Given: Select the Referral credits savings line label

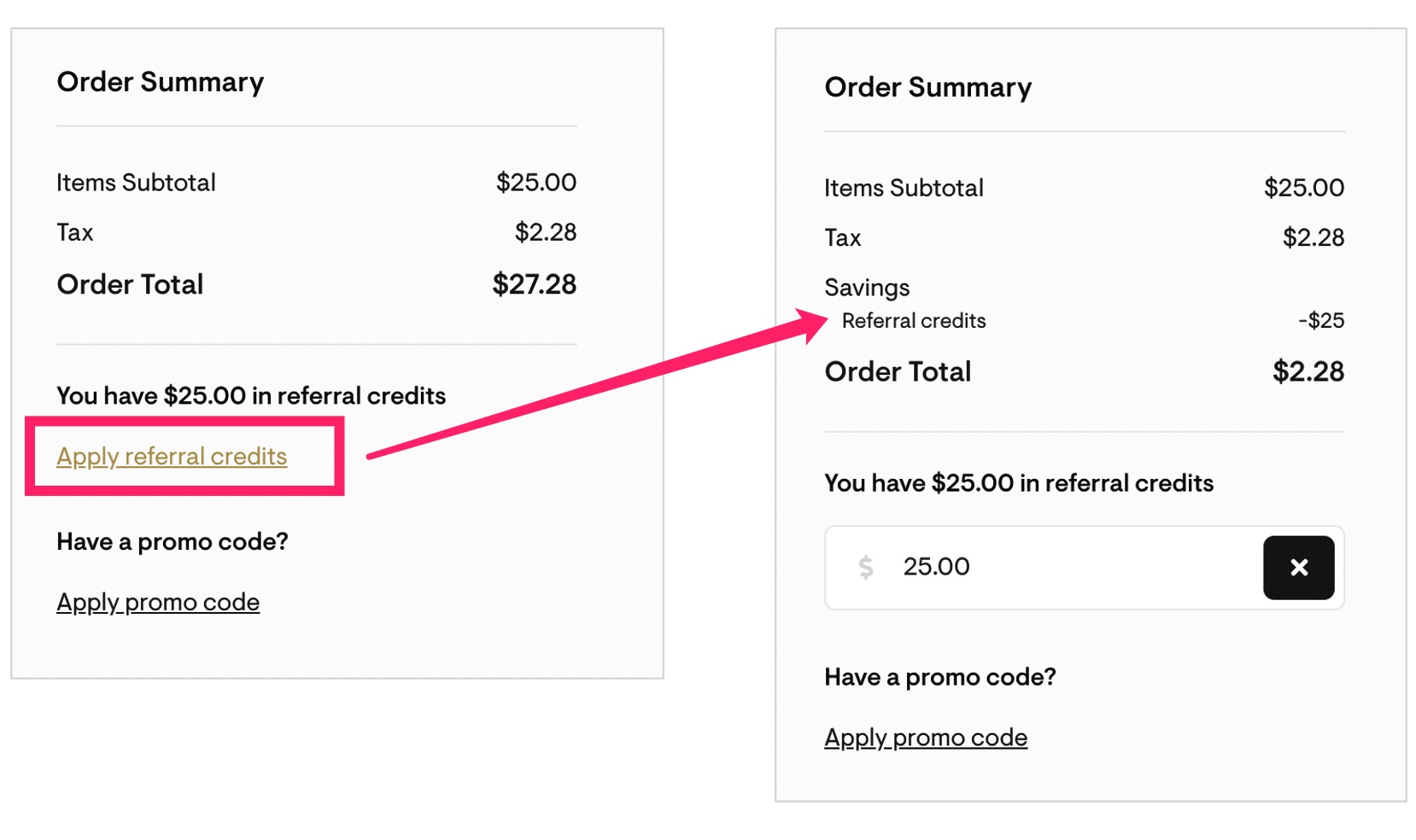Looking at the screenshot, I should (x=914, y=321).
